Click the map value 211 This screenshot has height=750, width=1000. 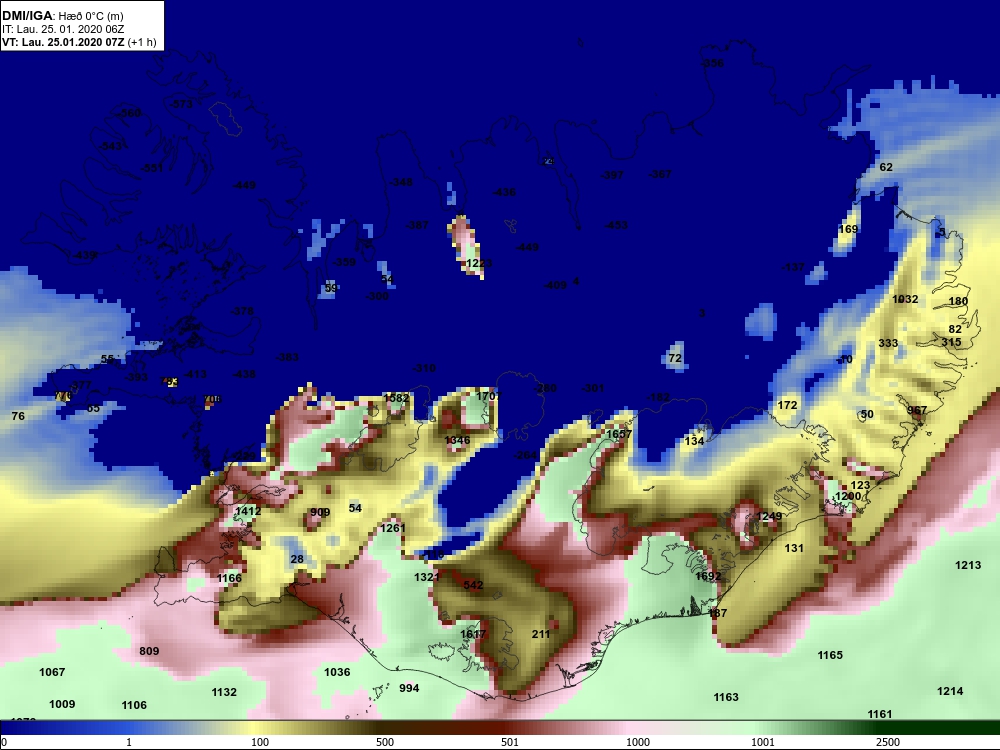coord(541,634)
